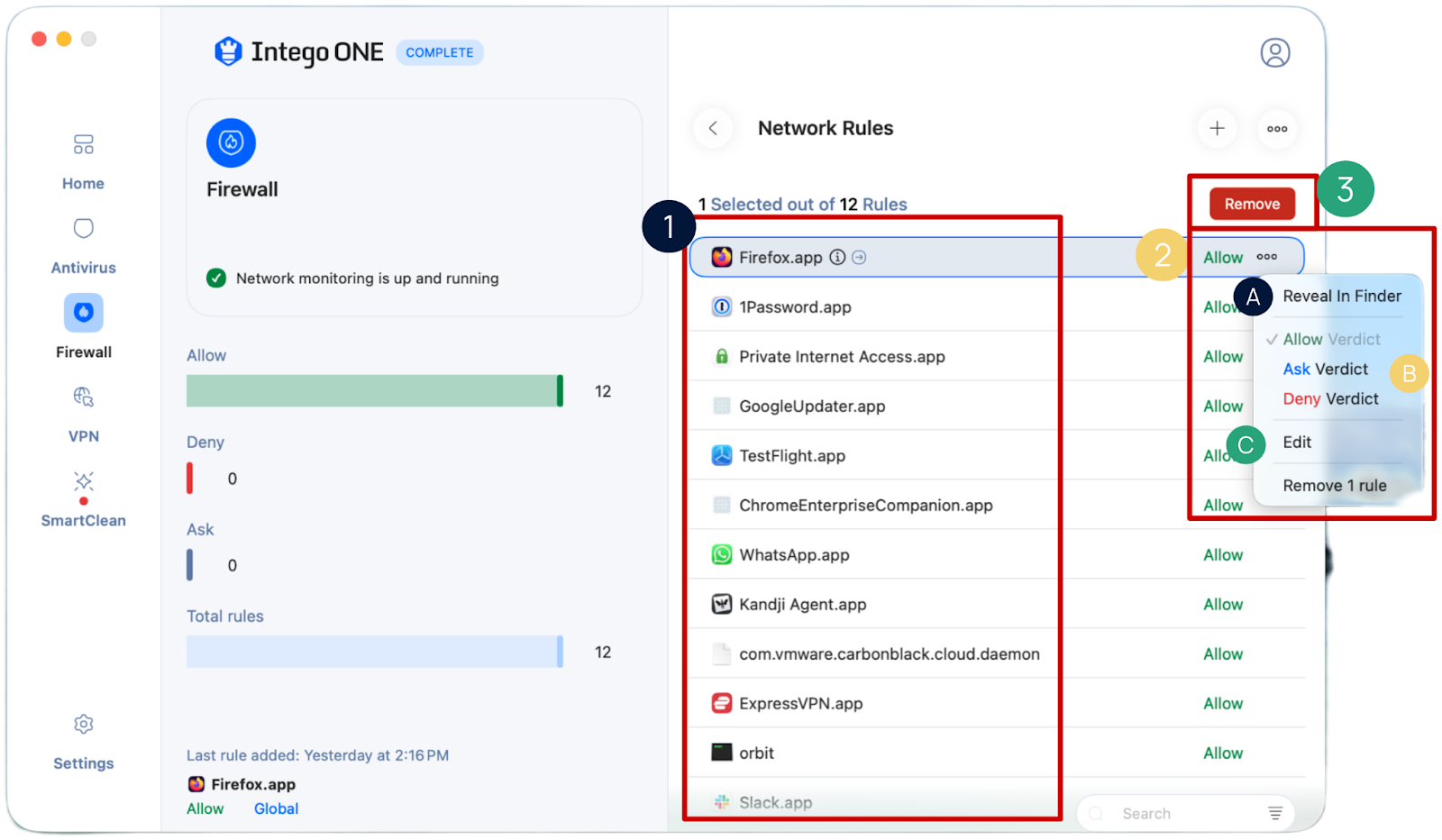The image size is (1442, 840).
Task: Click the TestFlight.app icon
Action: [x=722, y=455]
